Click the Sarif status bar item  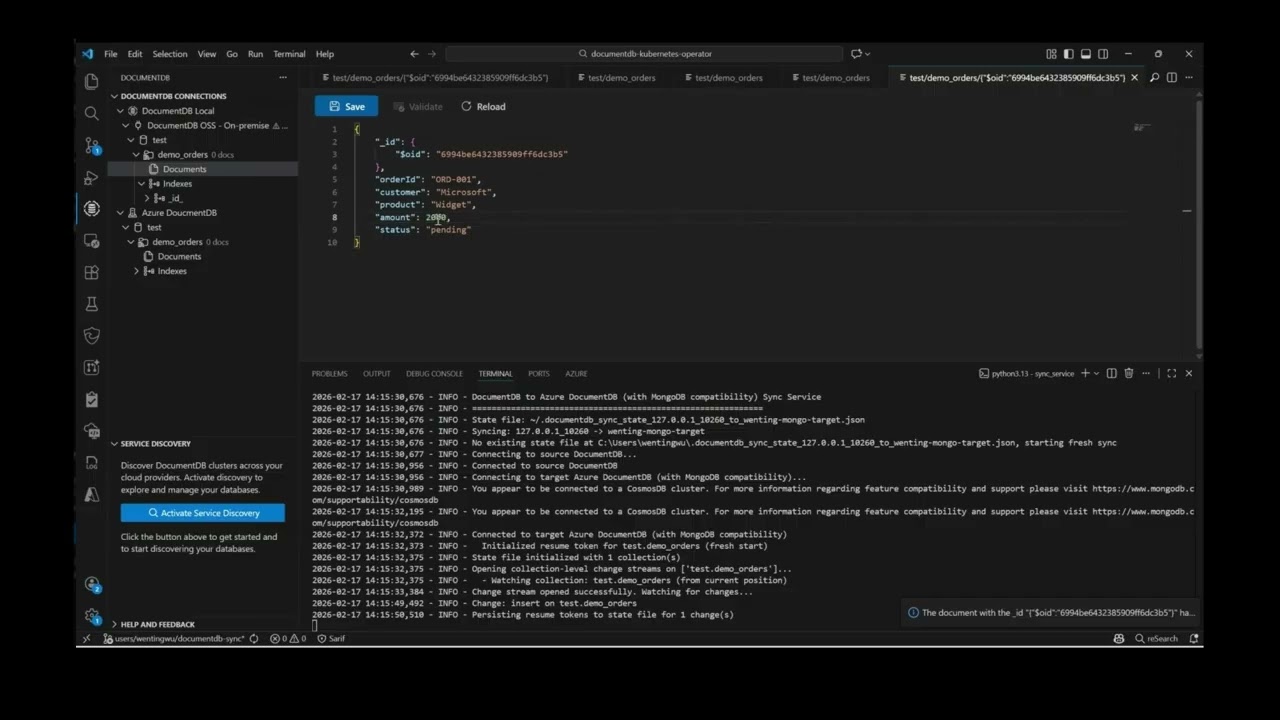331,638
